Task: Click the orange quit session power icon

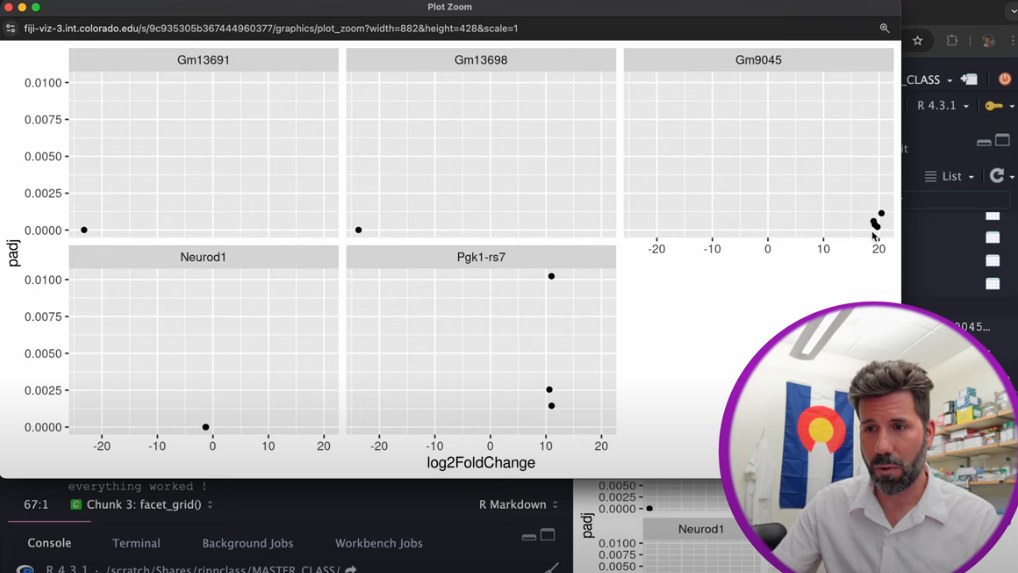Action: point(1004,79)
